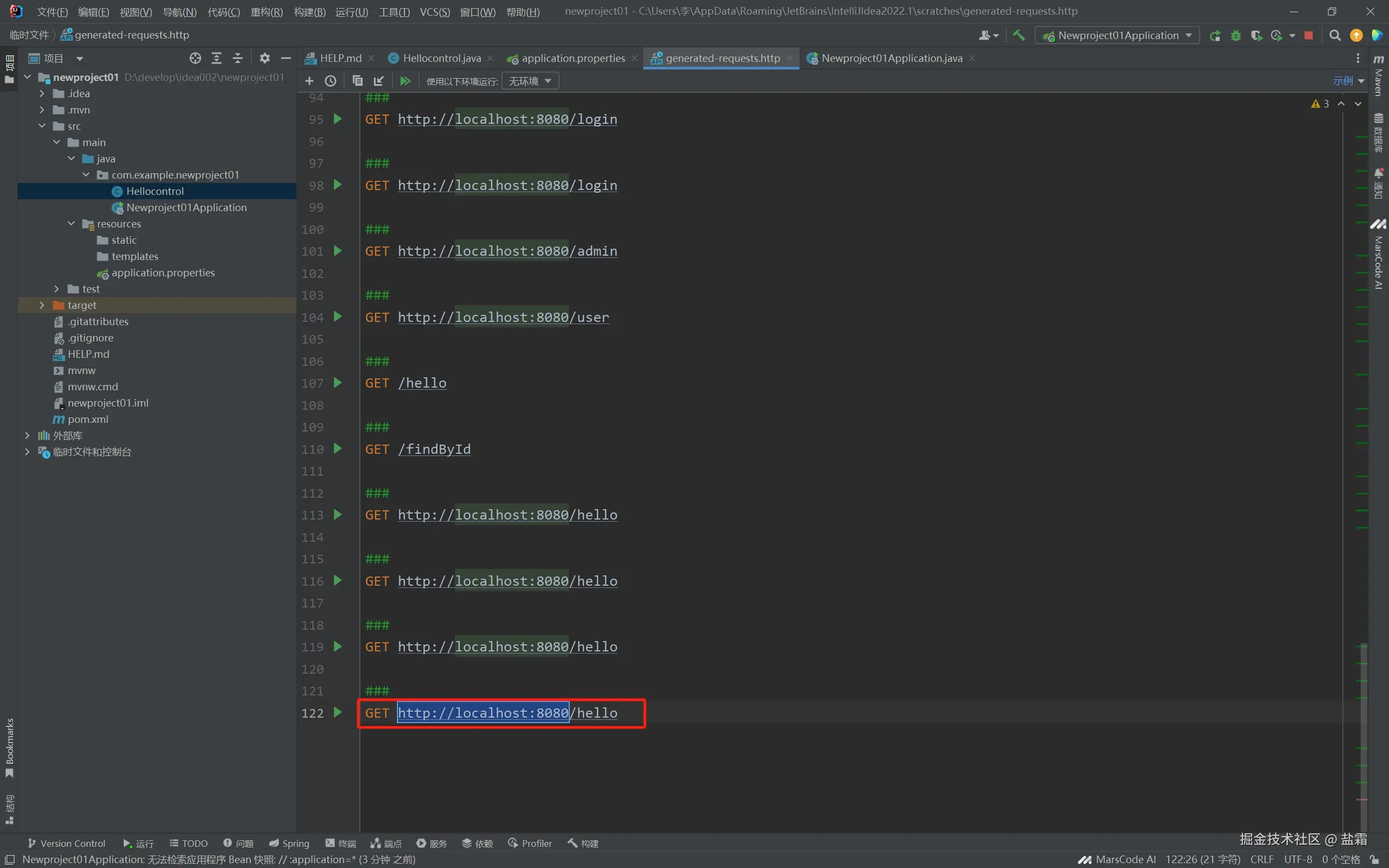Click the Add Request plus icon
The image size is (1389, 868).
(x=309, y=81)
